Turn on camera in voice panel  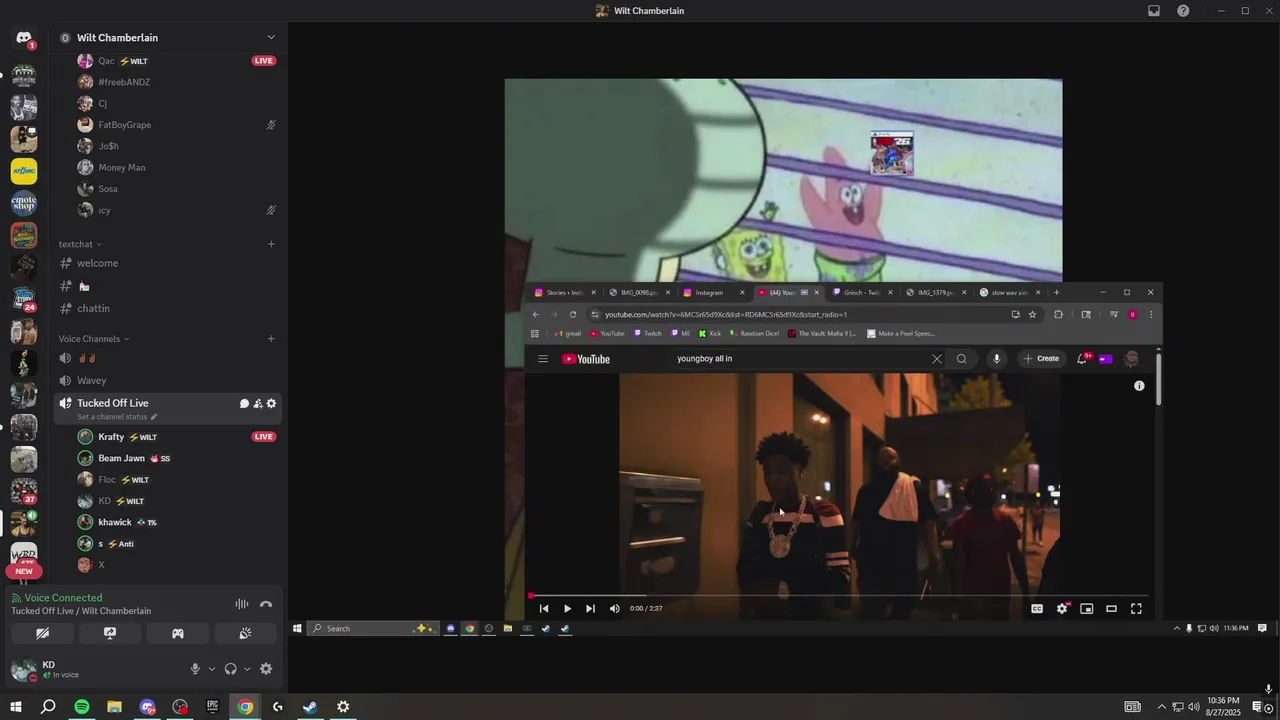point(42,633)
